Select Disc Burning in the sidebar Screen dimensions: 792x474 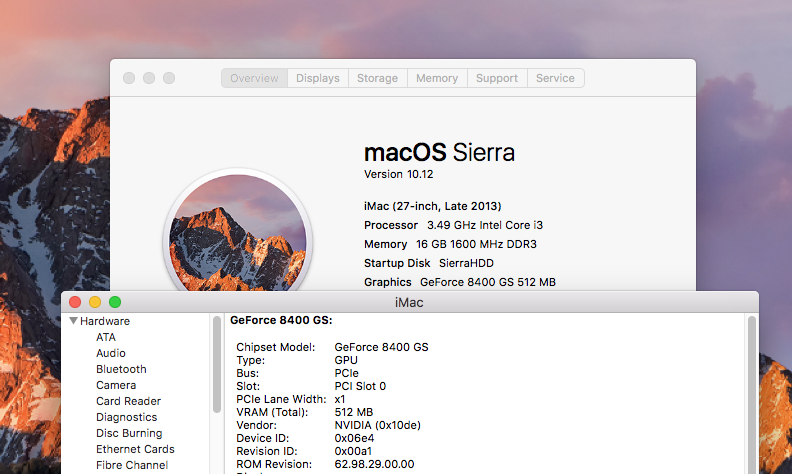tap(129, 433)
